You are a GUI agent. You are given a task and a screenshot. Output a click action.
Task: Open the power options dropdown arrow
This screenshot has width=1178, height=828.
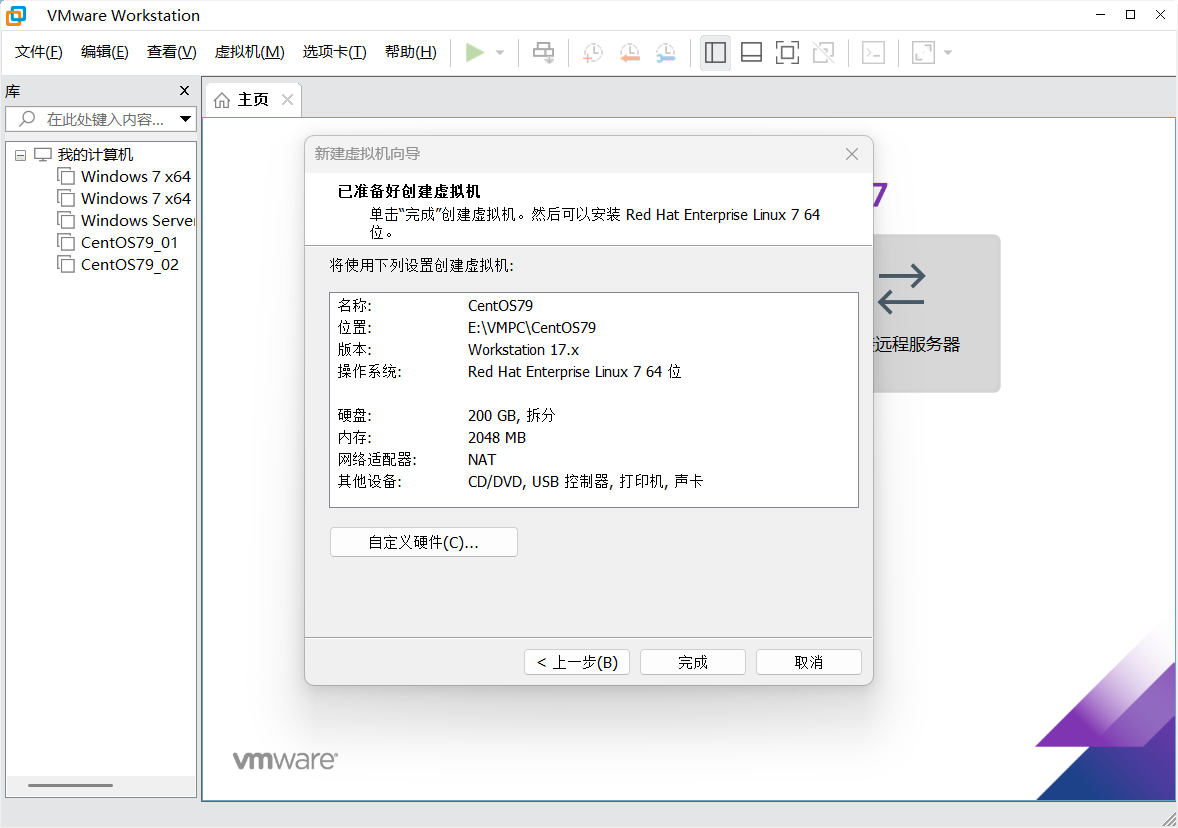click(500, 53)
